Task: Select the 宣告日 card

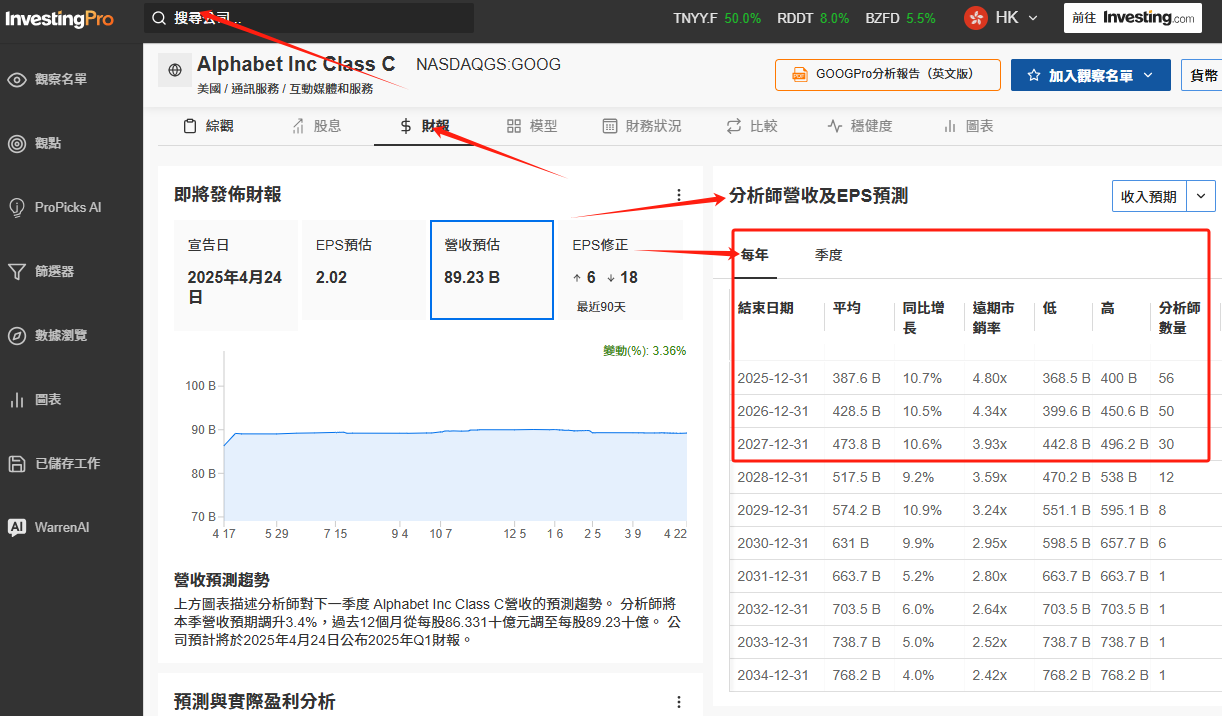Action: tap(236, 275)
